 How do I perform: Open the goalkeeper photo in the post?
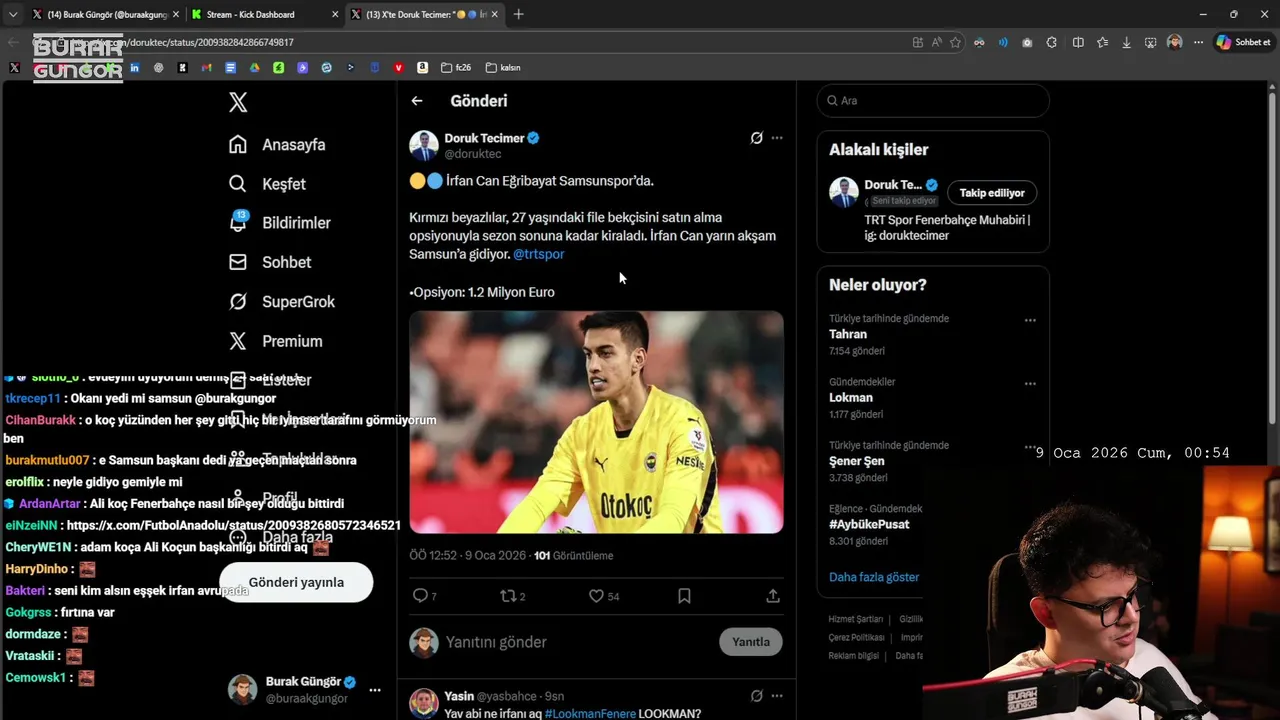click(x=596, y=422)
